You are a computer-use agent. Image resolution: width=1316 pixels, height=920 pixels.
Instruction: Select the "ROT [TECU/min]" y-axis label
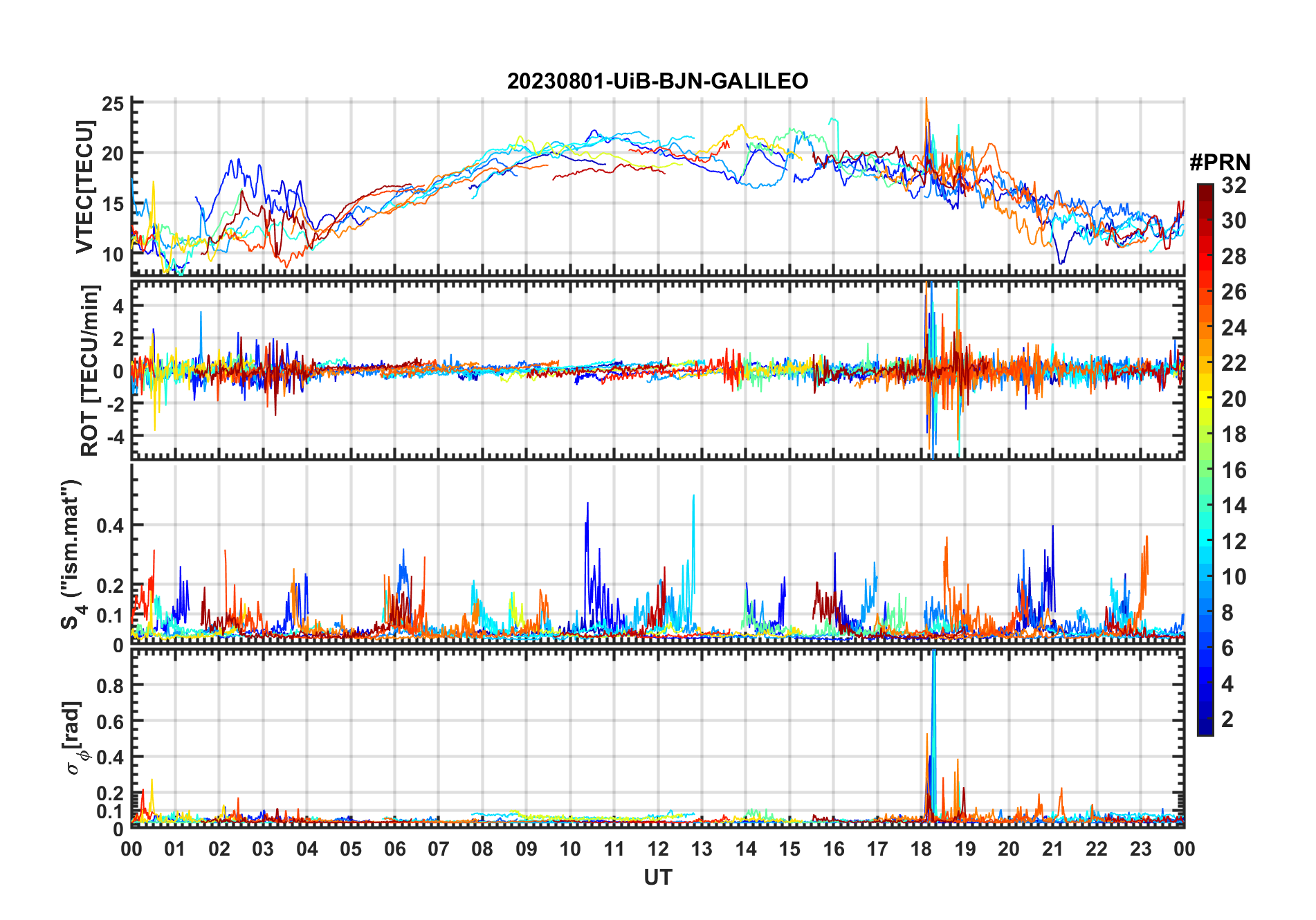click(90, 370)
